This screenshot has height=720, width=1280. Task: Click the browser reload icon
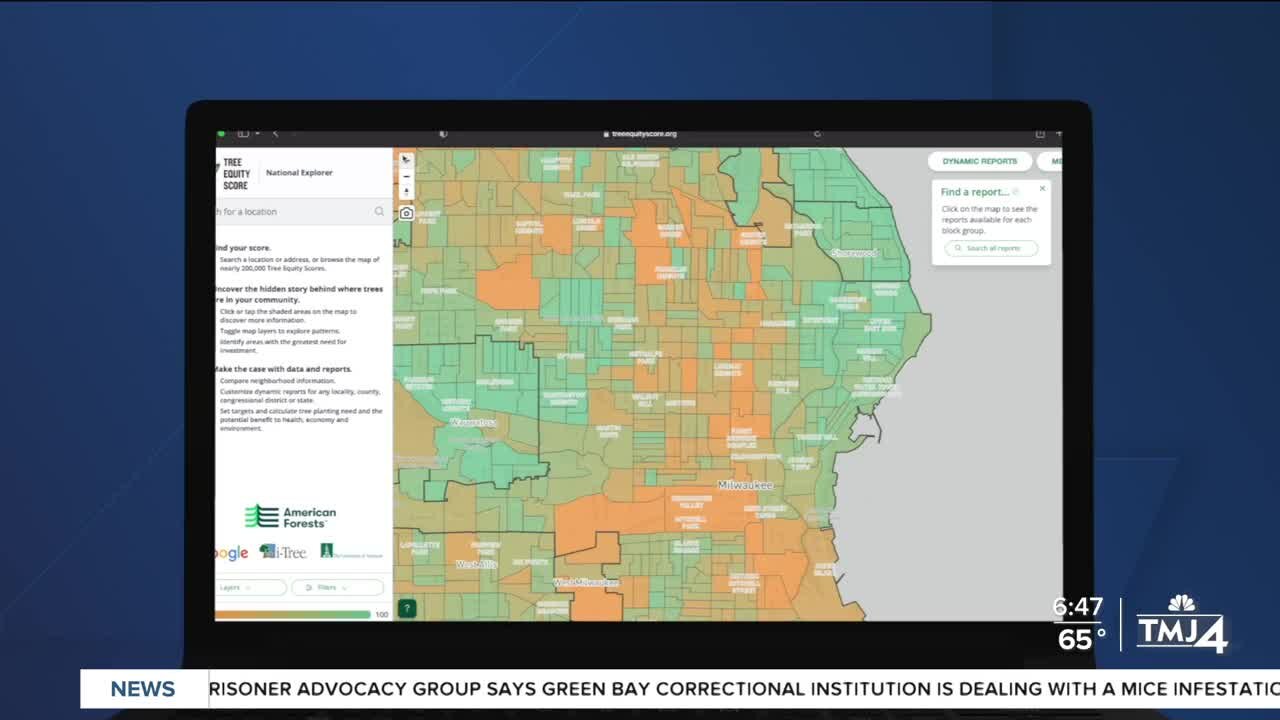pos(817,133)
